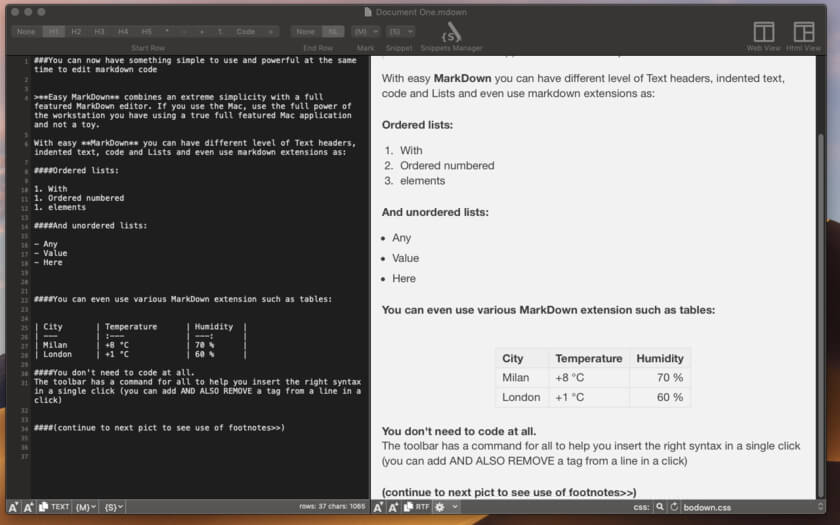Decrease editor font size in bottom bar

coord(13,507)
